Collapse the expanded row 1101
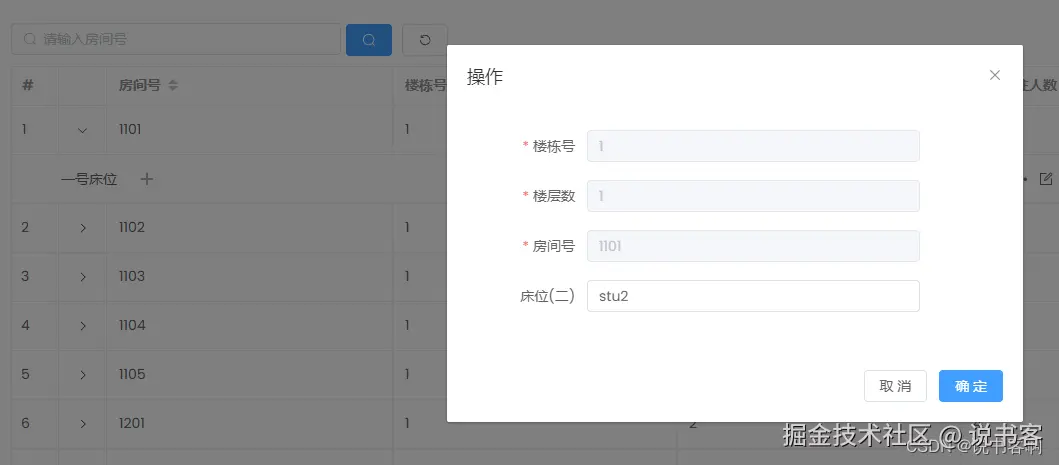 point(83,130)
